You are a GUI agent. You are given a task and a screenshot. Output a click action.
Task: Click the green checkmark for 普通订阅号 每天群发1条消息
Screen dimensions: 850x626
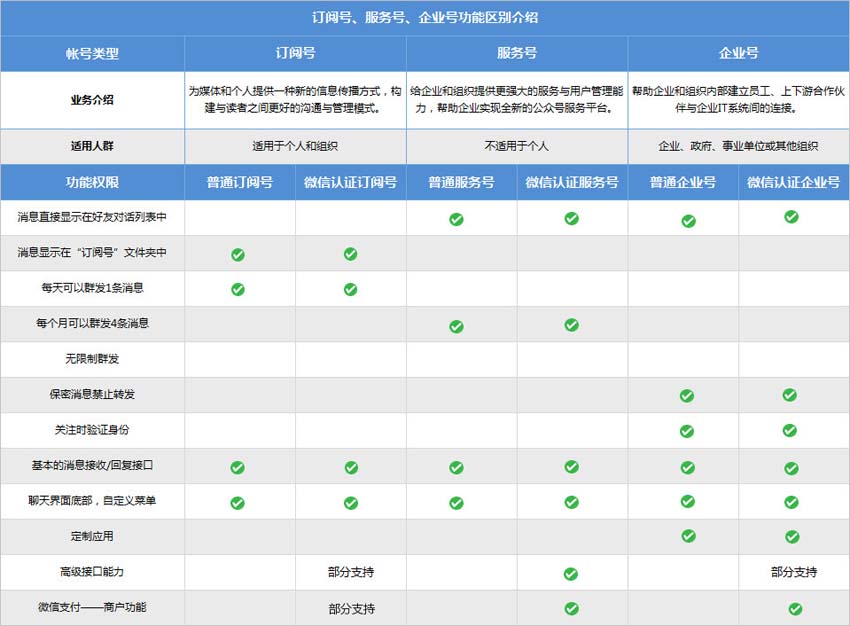click(238, 288)
